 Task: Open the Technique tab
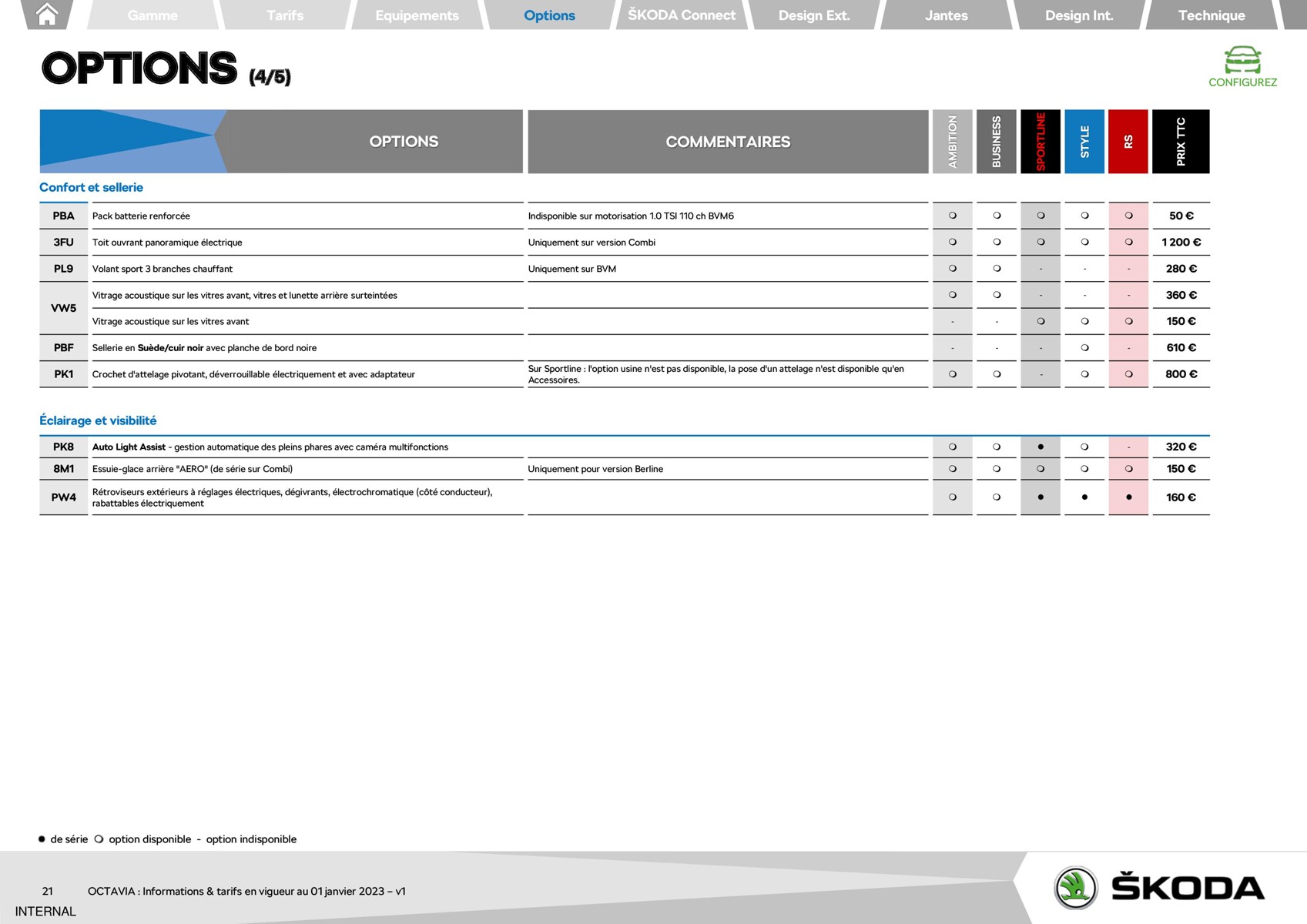click(x=1211, y=15)
